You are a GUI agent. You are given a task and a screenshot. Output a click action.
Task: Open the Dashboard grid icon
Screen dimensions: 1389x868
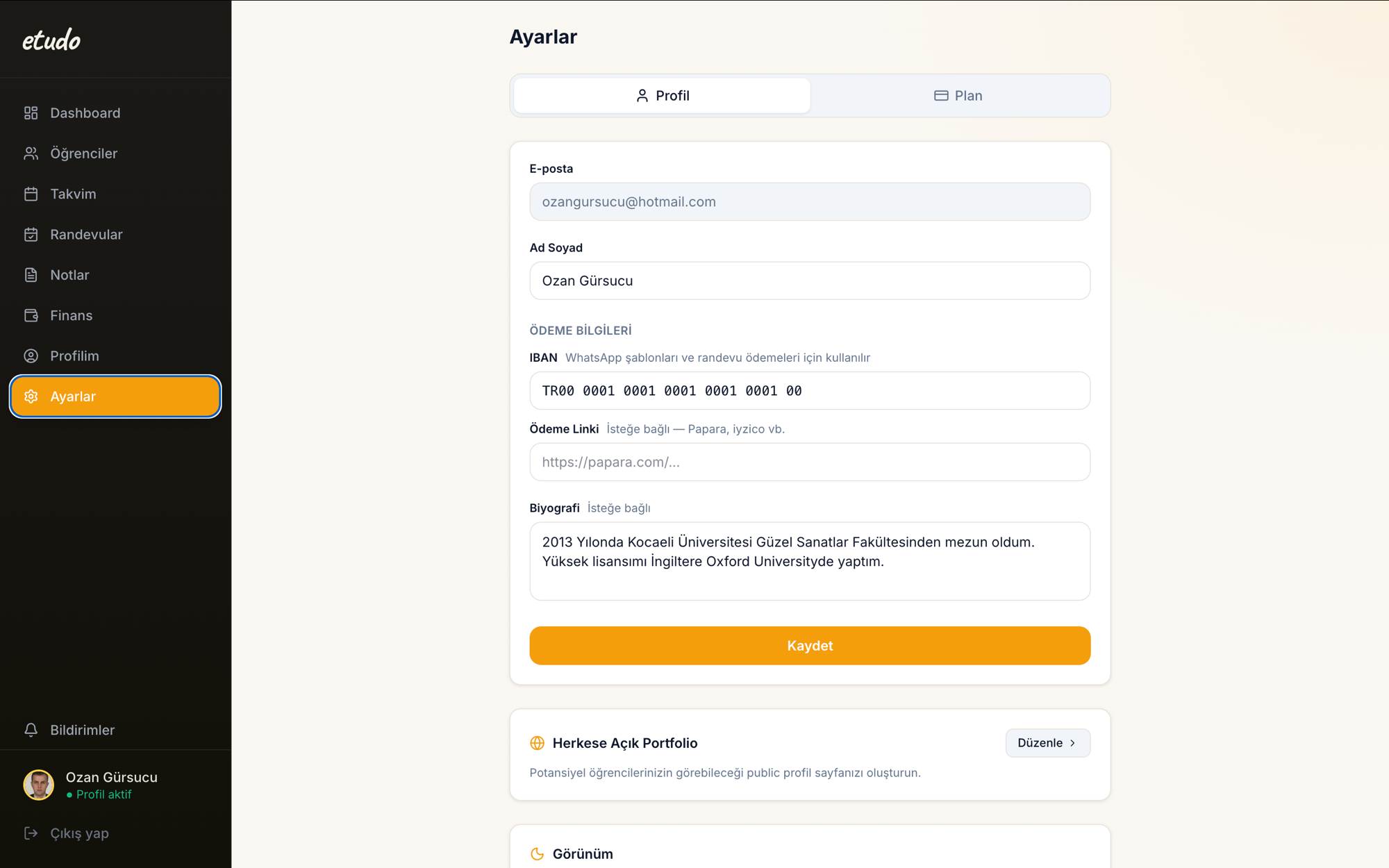click(31, 112)
